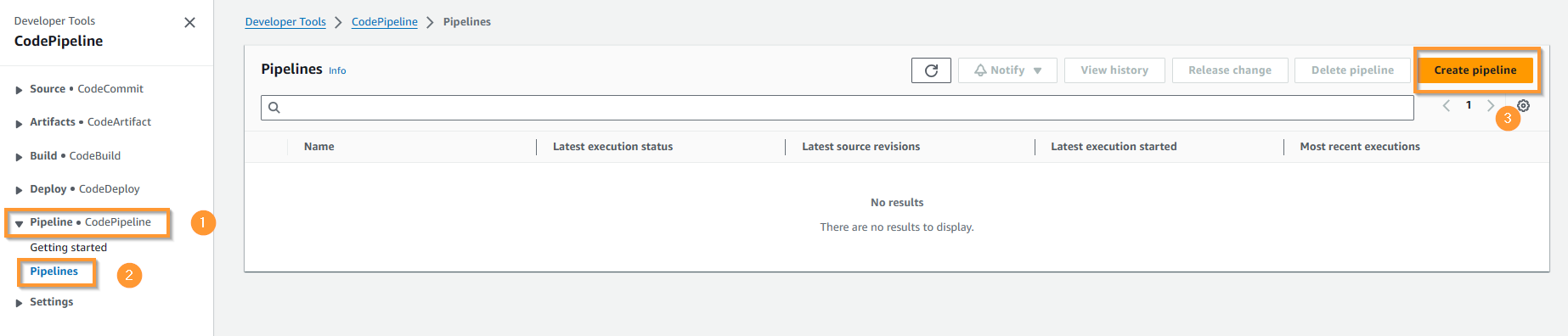Expand the Settings section
This screenshot has height=336, width=1568.
click(x=19, y=303)
